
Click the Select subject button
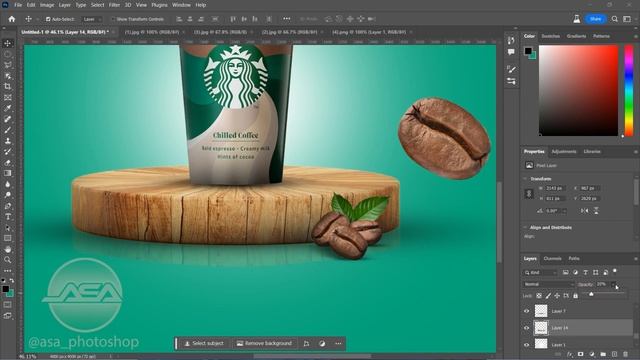coord(203,344)
